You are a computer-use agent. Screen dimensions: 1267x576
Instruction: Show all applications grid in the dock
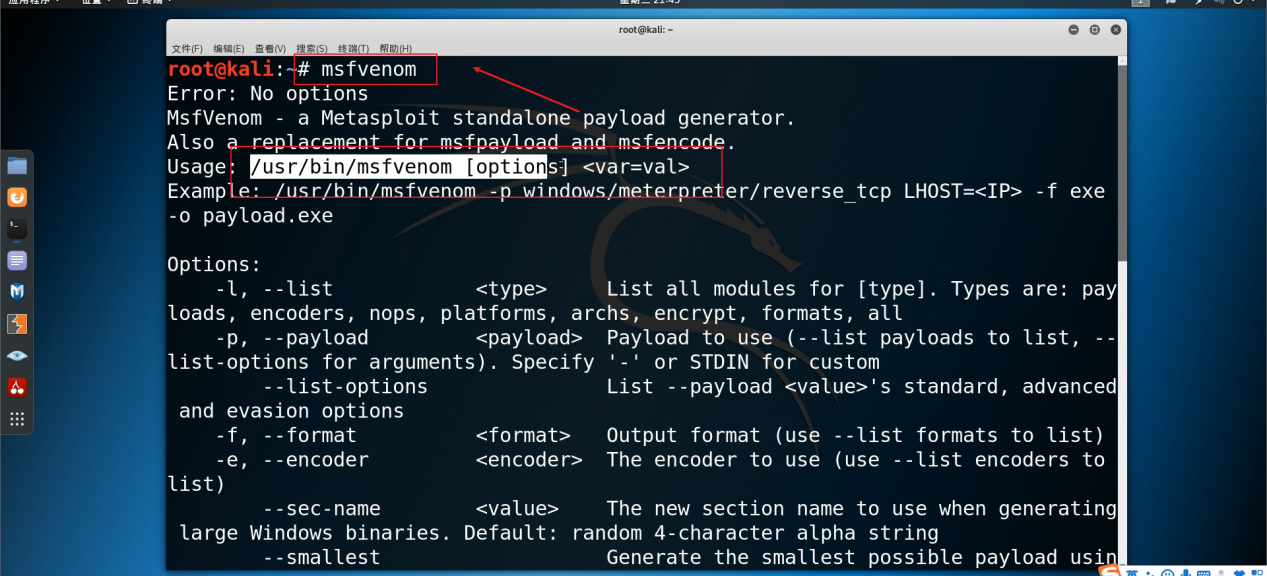(x=17, y=419)
